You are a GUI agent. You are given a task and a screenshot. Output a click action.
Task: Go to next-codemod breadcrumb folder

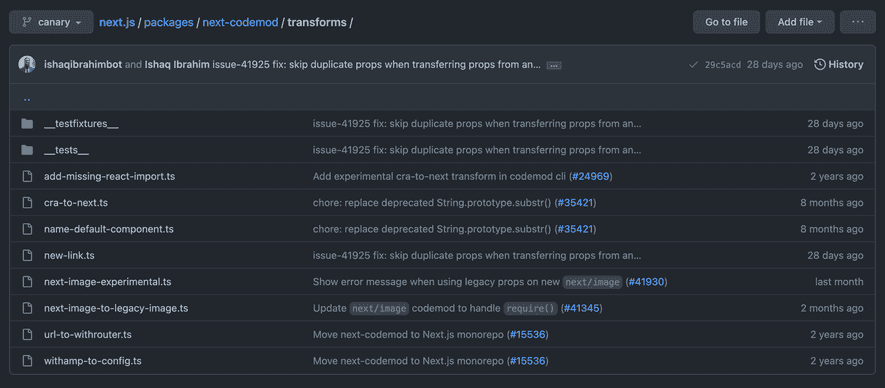240,23
